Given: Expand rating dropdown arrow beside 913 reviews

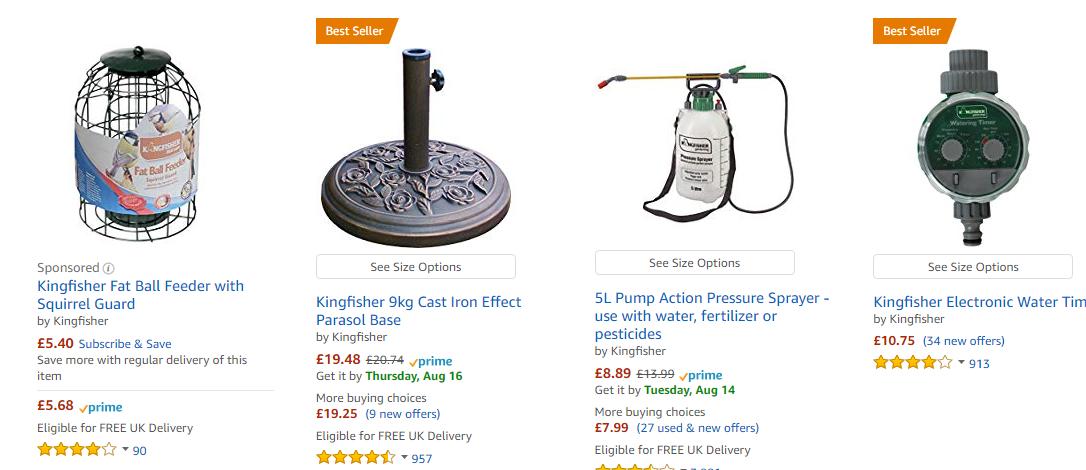Looking at the screenshot, I should click(961, 363).
